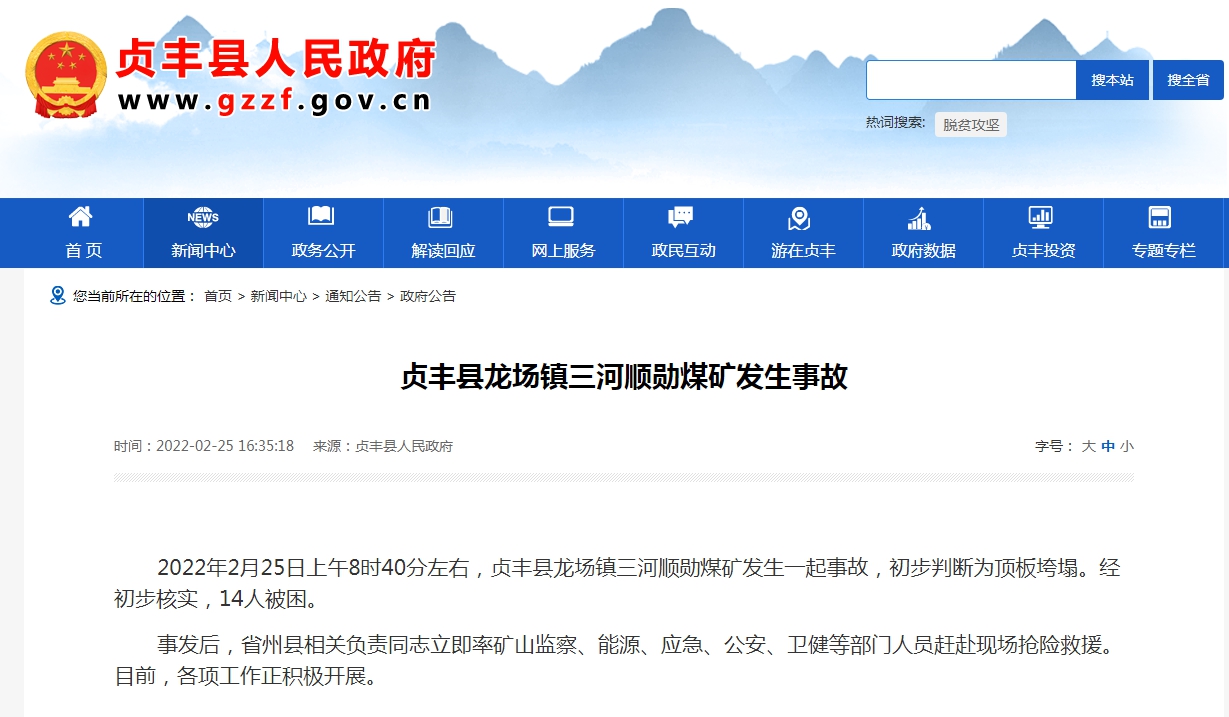Click the home house icon in navigation
The height and width of the screenshot is (717, 1229).
pyautogui.click(x=81, y=217)
